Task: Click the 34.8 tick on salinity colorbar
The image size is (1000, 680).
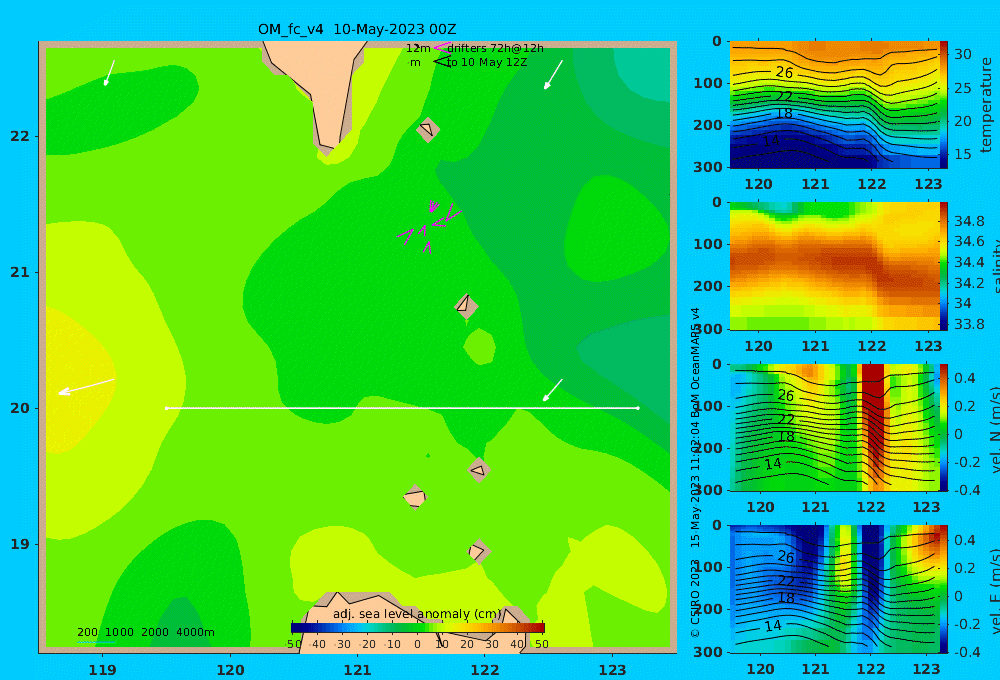Action: [x=969, y=221]
